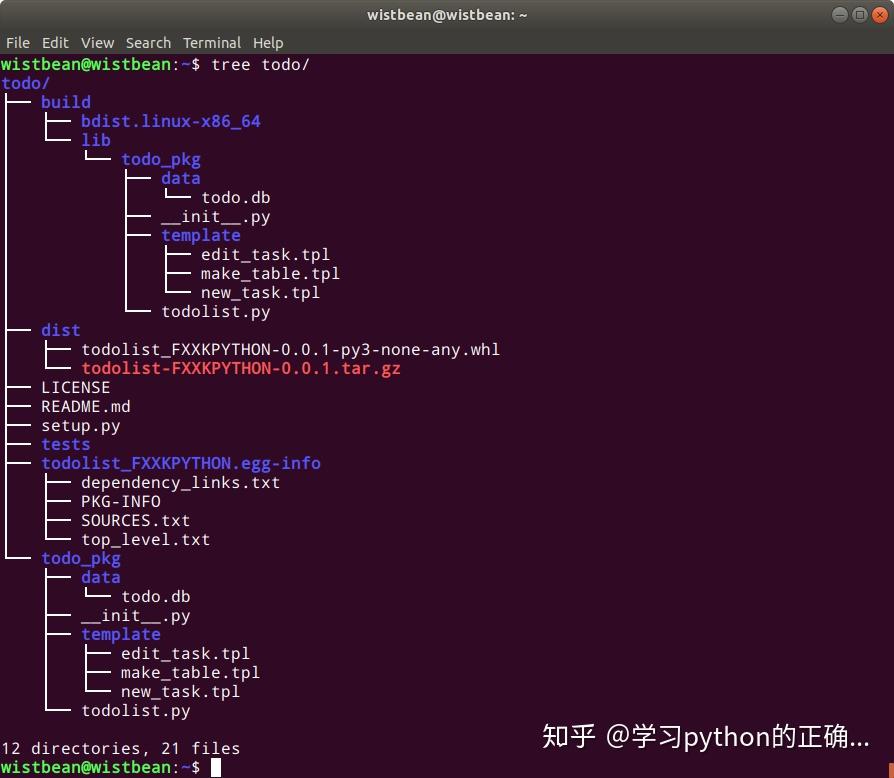Viewport: 894px width, 778px height.
Task: Click the bdist.linux-x86_64 directory name
Action: pos(170,121)
